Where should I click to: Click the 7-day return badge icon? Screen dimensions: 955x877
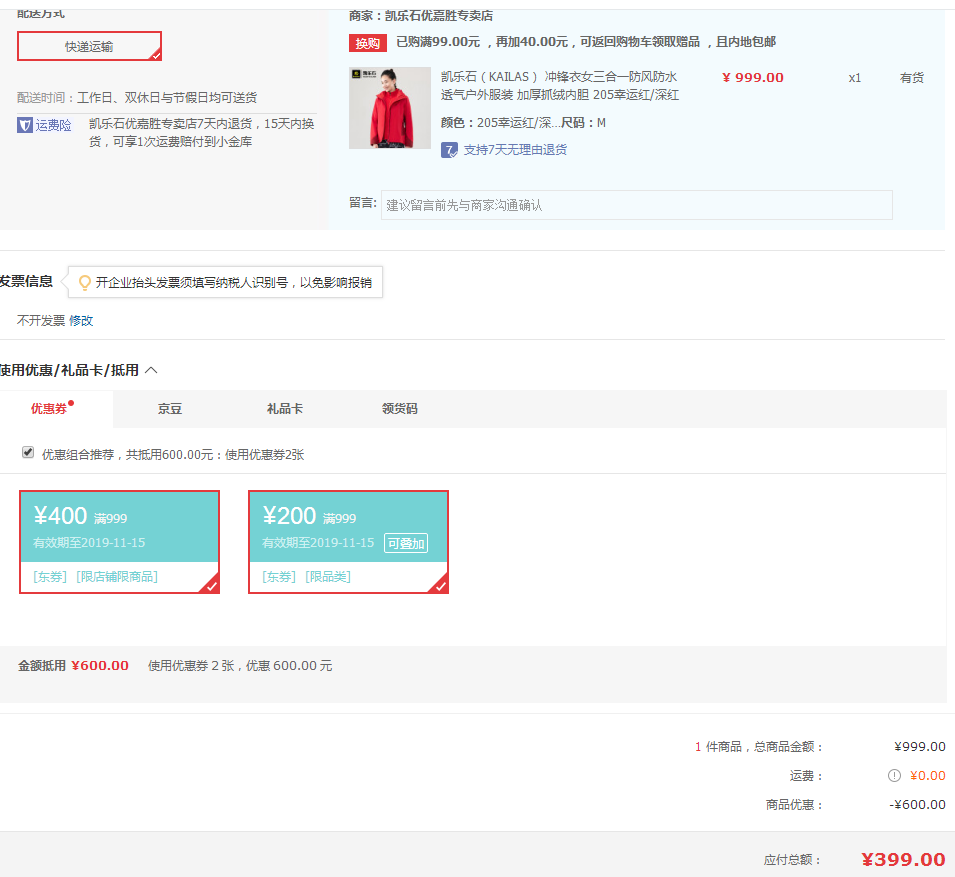pyautogui.click(x=449, y=150)
